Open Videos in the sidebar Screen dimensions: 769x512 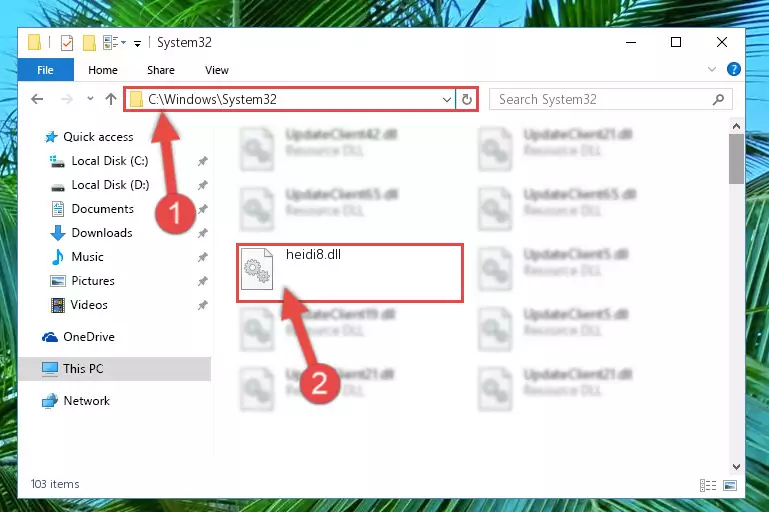[x=89, y=305]
